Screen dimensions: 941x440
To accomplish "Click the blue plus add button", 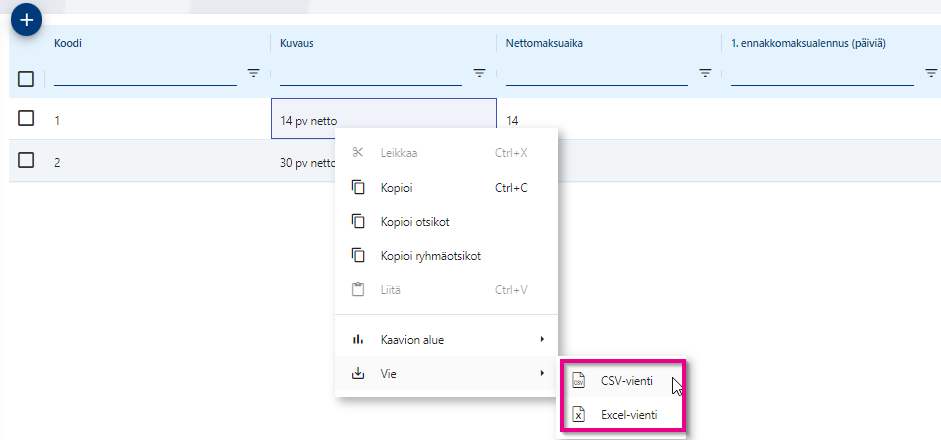I will click(27, 18).
